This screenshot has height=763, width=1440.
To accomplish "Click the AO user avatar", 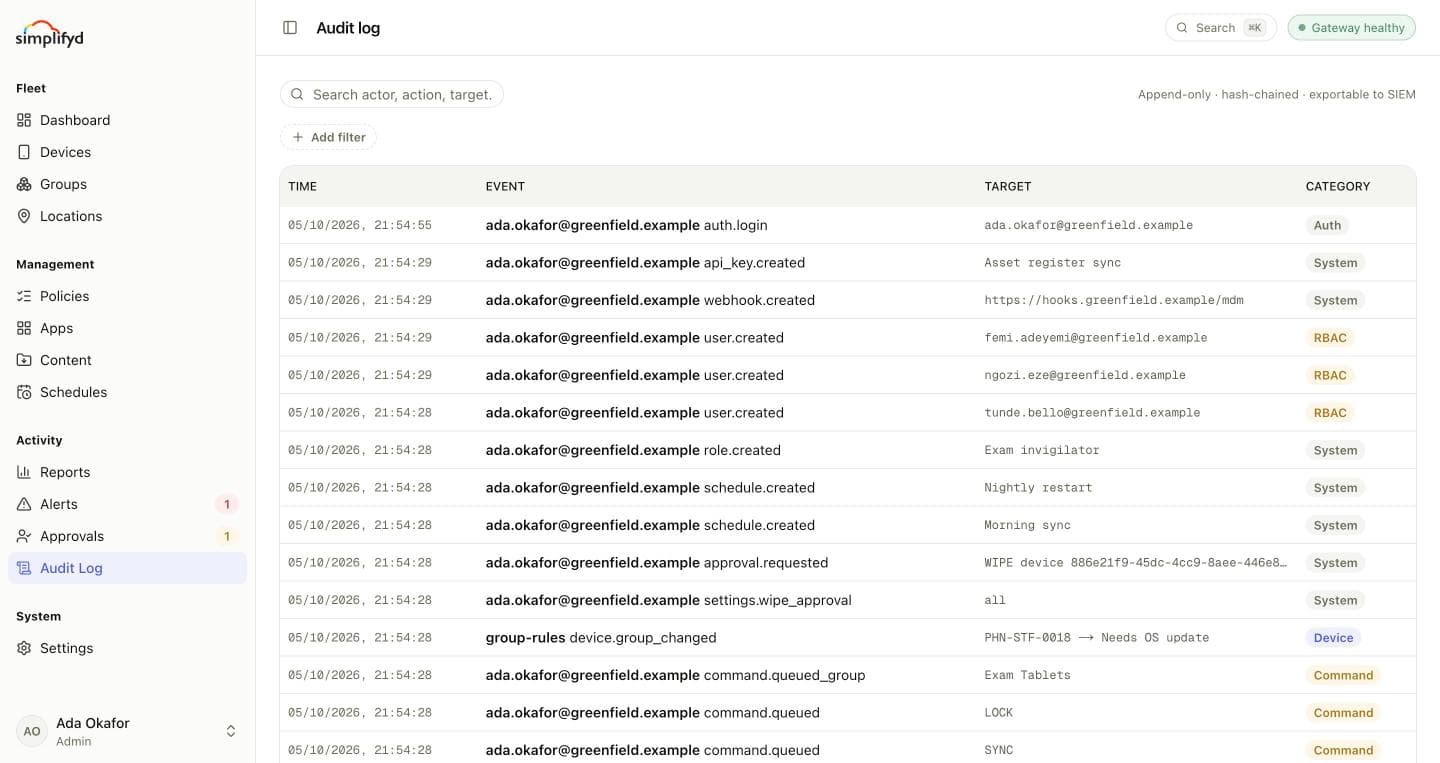I will point(32,731).
